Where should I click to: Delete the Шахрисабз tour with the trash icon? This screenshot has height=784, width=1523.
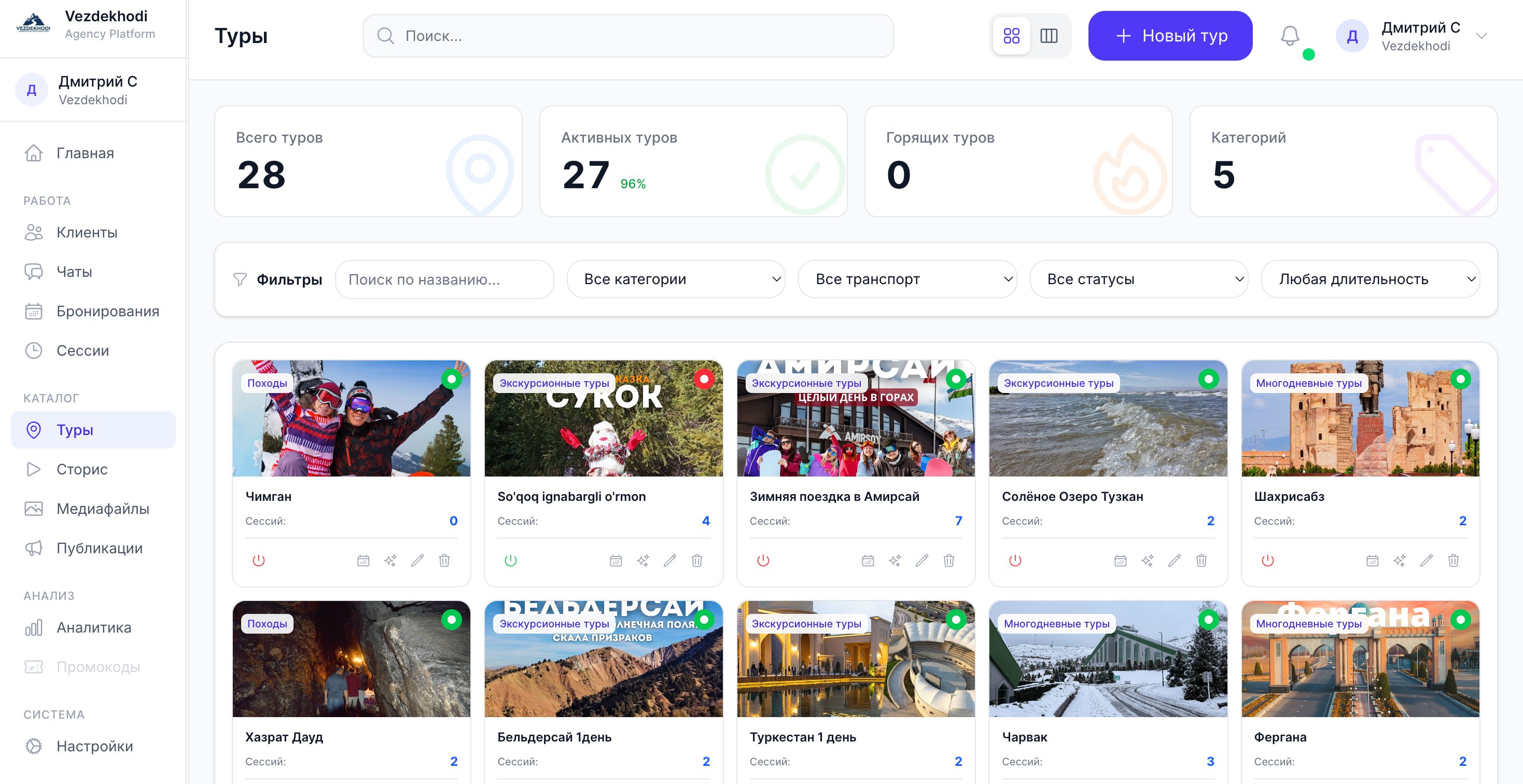click(x=1454, y=561)
